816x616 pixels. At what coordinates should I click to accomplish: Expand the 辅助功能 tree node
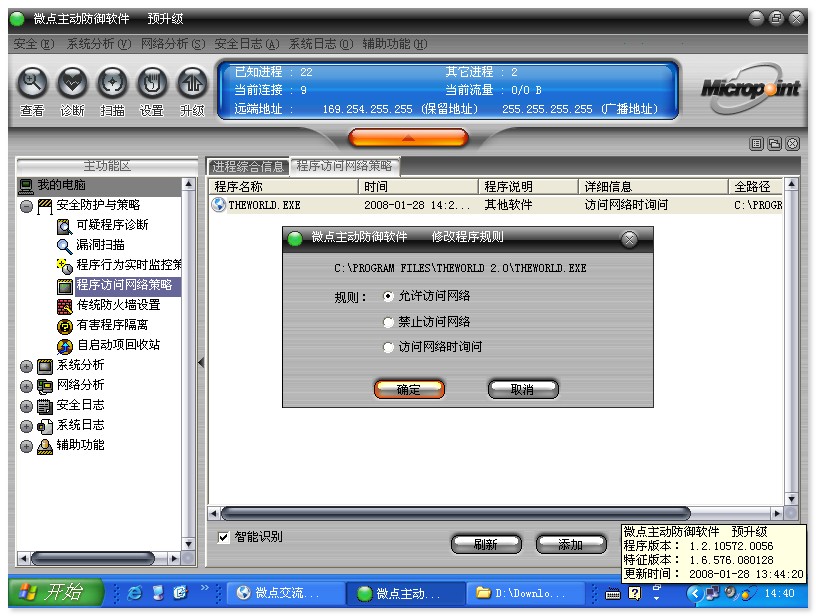pos(27,447)
